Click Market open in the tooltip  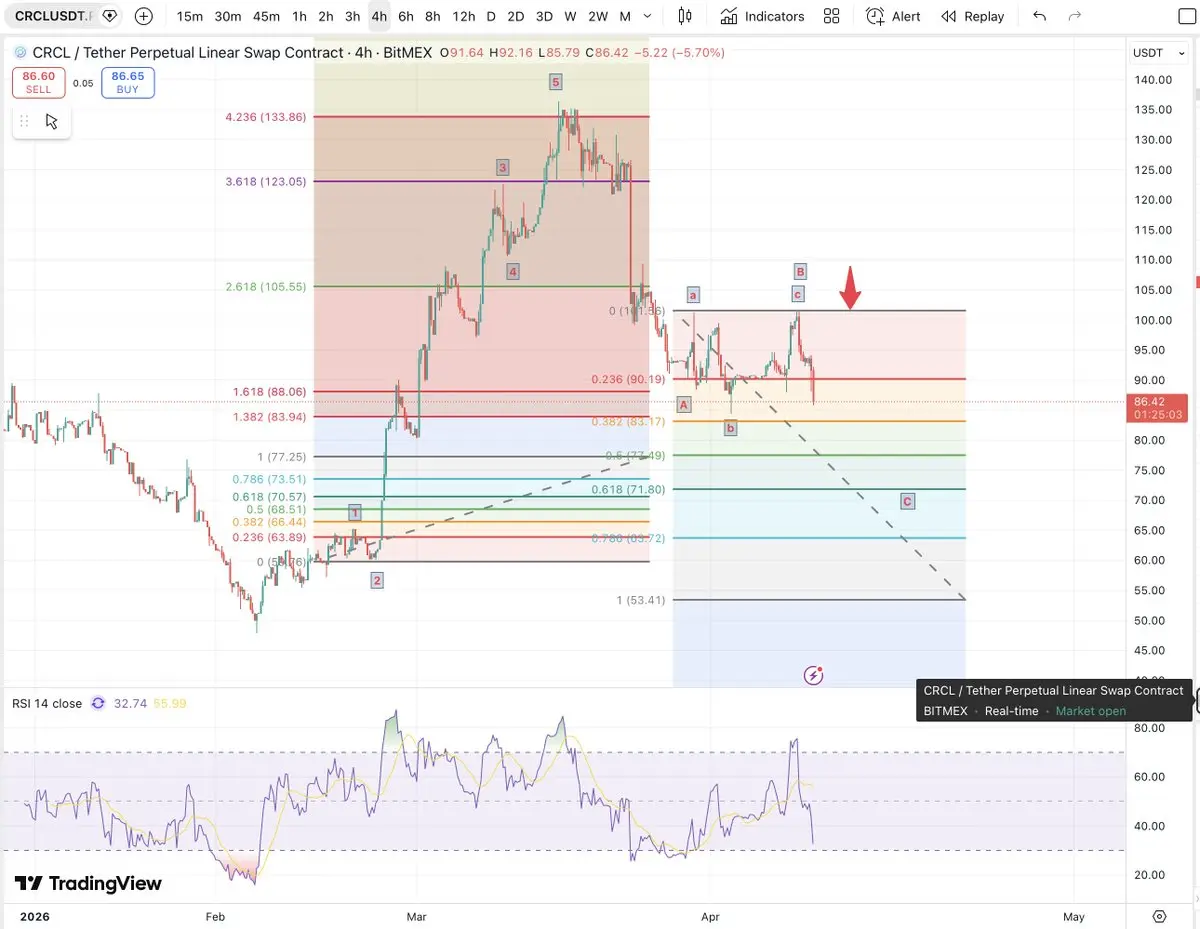[1091, 711]
